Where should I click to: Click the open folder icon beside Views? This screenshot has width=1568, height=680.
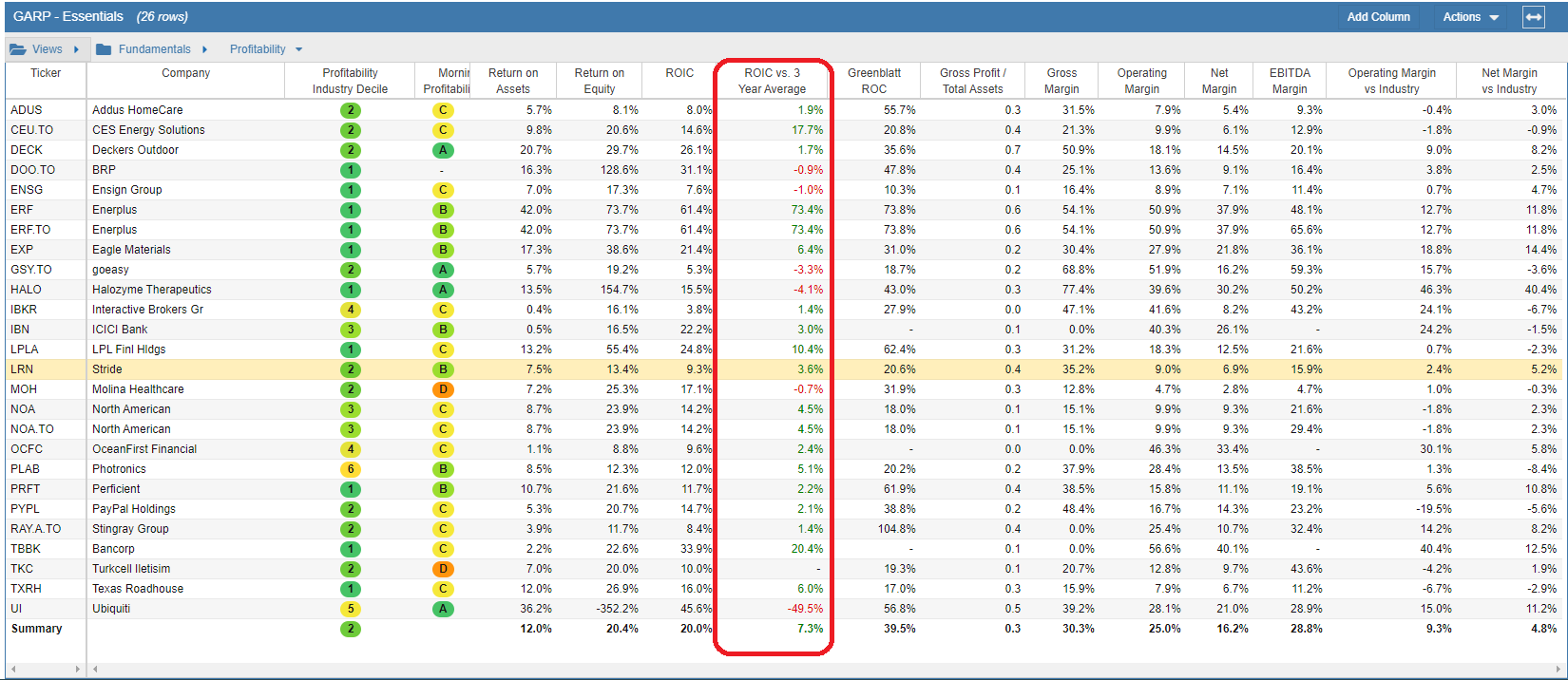[18, 49]
